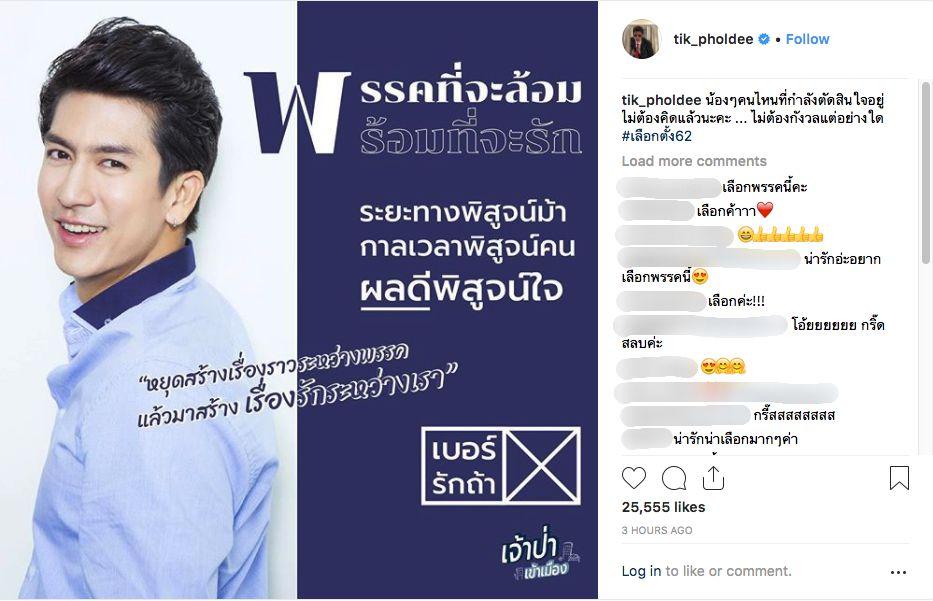933x601 pixels.
Task: Share the post using the upload arrow icon
Action: tap(713, 477)
